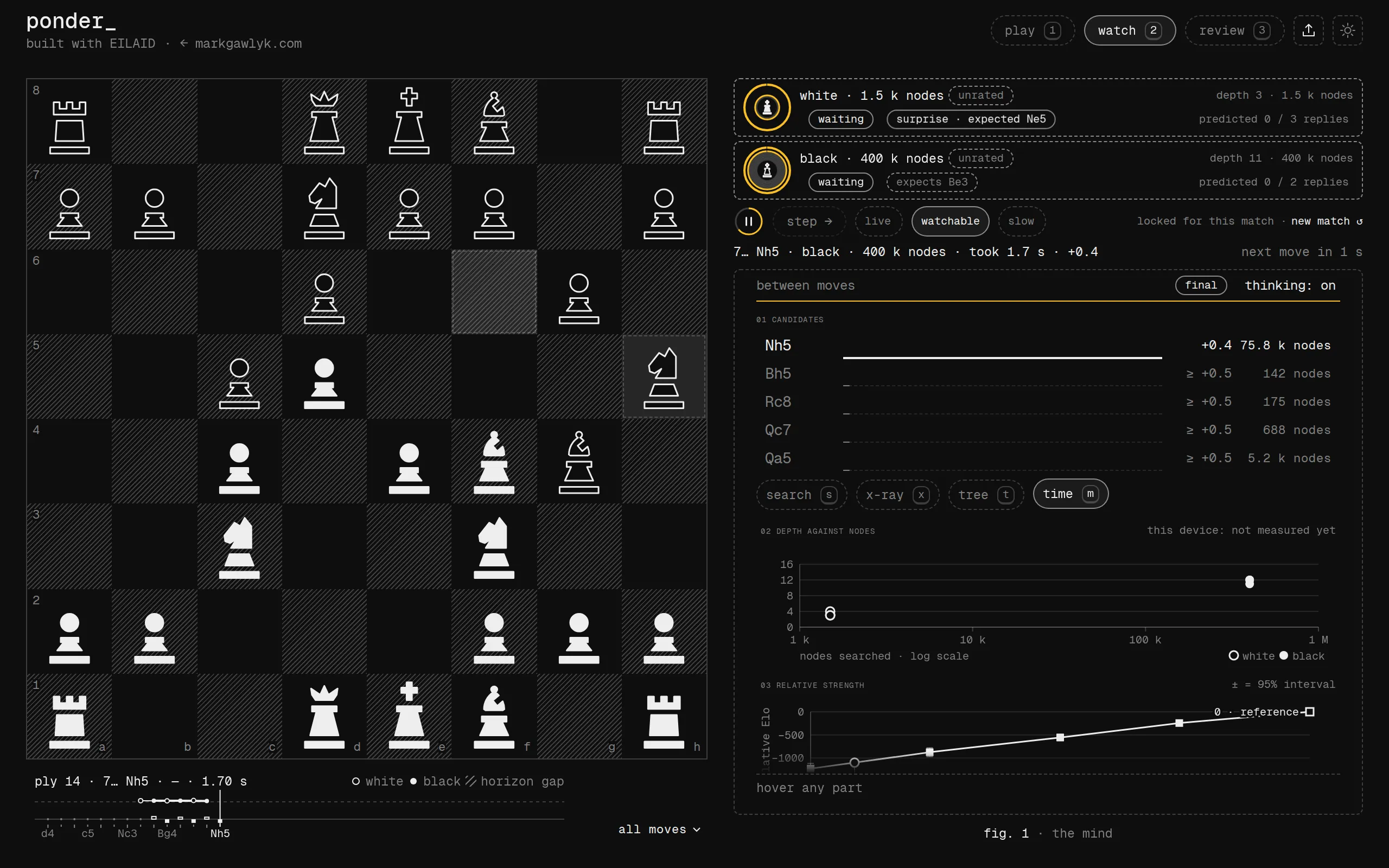The width and height of the screenshot is (1389, 868).
Task: Select black bishop on g4
Action: click(579, 462)
